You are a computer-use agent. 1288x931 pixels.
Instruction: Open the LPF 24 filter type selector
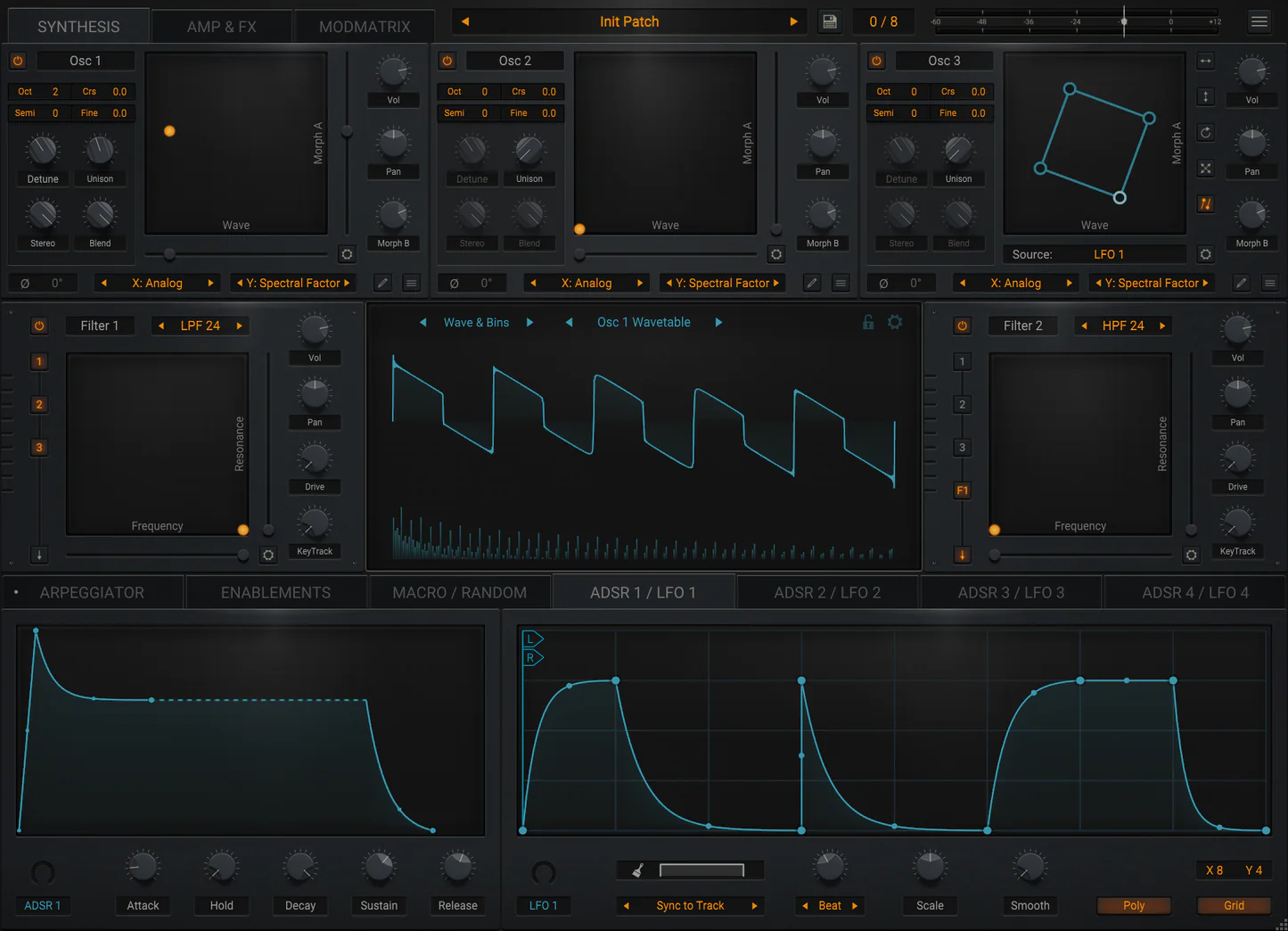coord(201,325)
